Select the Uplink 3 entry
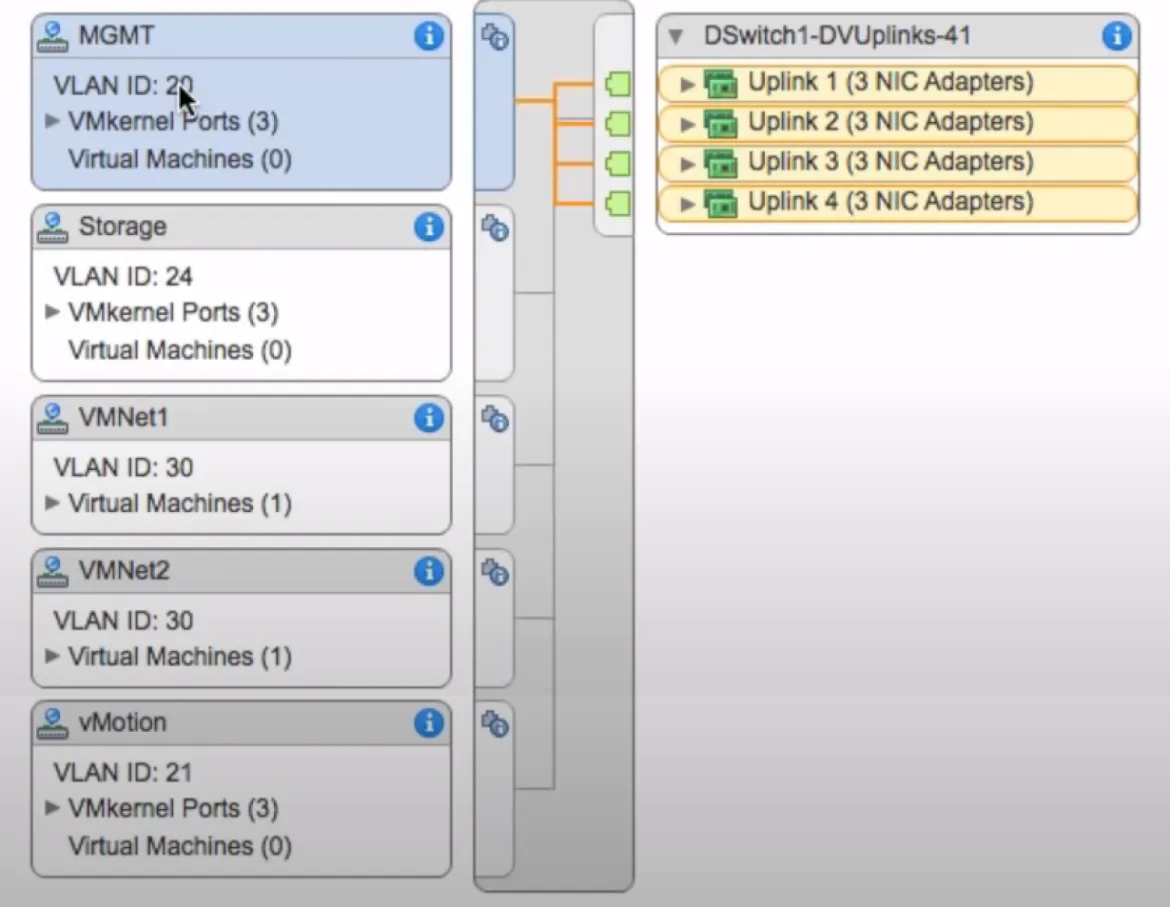1170x907 pixels. click(x=880, y=162)
